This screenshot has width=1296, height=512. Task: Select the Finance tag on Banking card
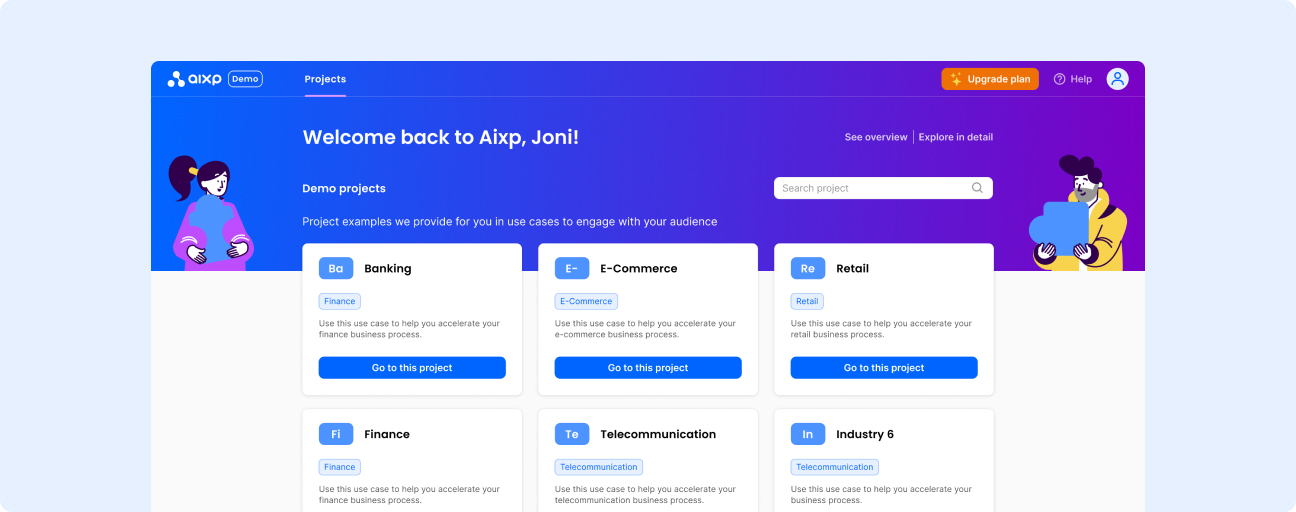pyautogui.click(x=340, y=301)
